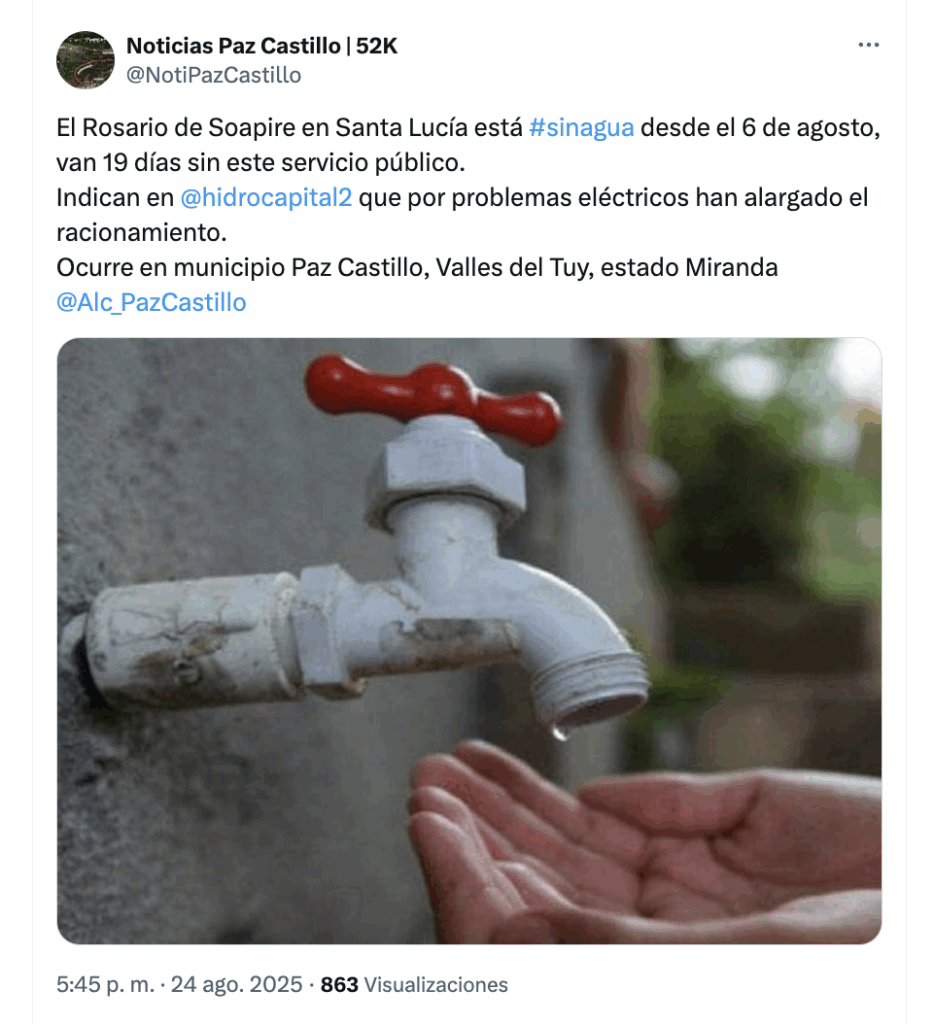
Task: Click the line 'Ocurre en municipio Paz Castillo'
Action: pos(417,268)
